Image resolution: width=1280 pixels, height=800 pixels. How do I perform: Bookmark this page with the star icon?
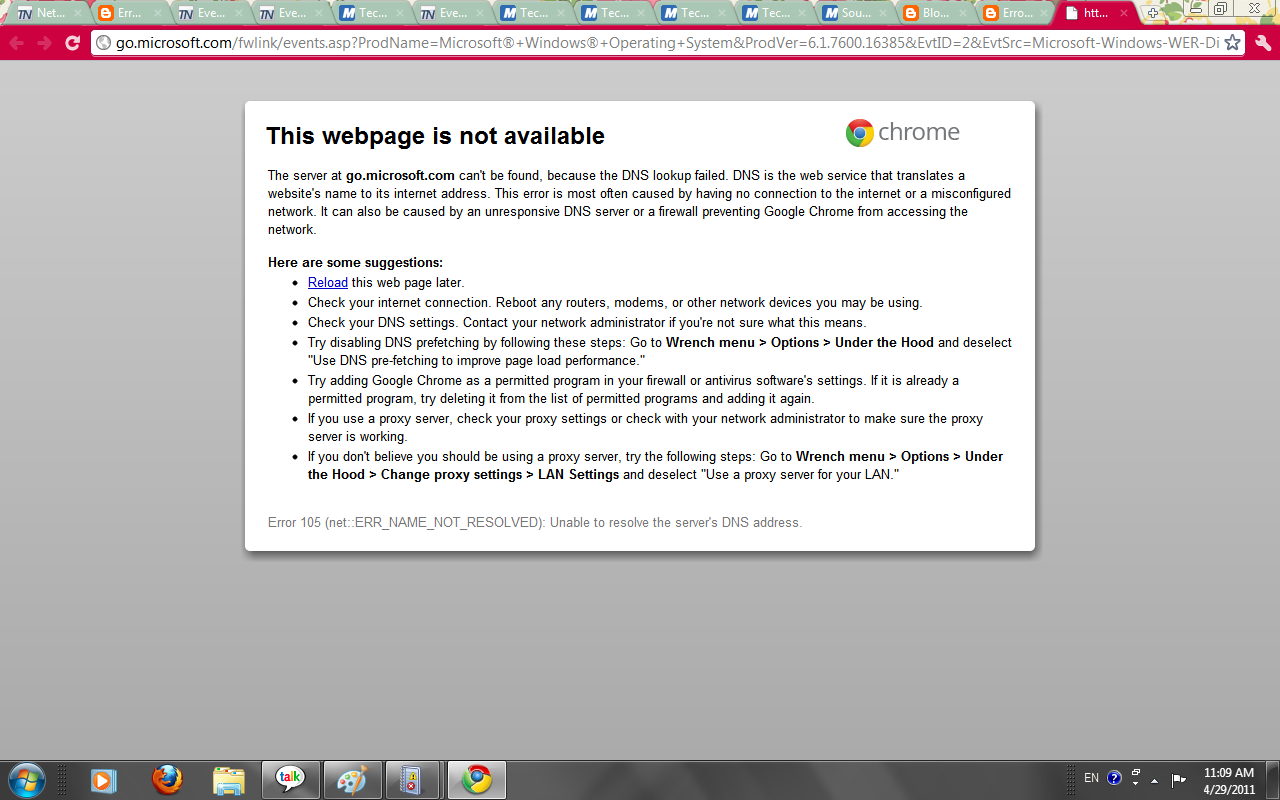point(1232,43)
